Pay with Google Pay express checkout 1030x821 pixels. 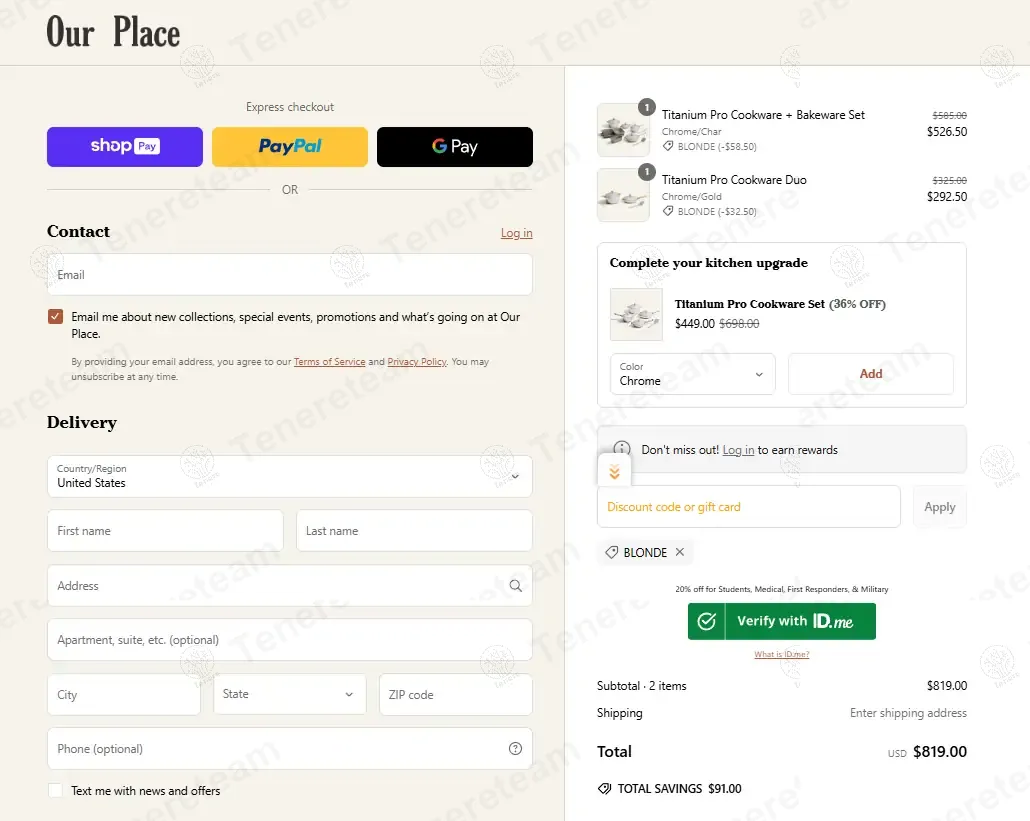455,147
